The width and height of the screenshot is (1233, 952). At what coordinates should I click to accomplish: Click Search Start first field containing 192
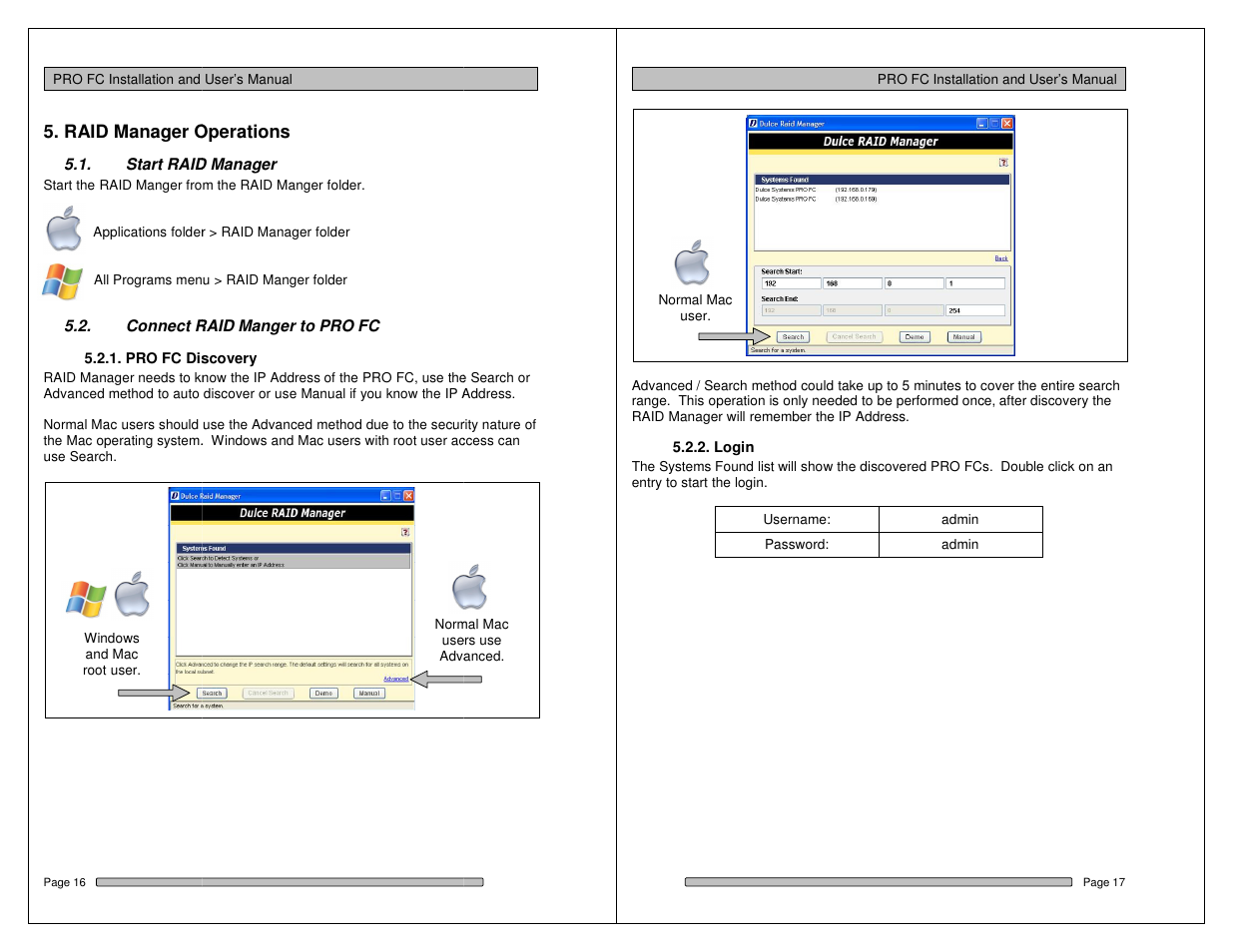[791, 283]
